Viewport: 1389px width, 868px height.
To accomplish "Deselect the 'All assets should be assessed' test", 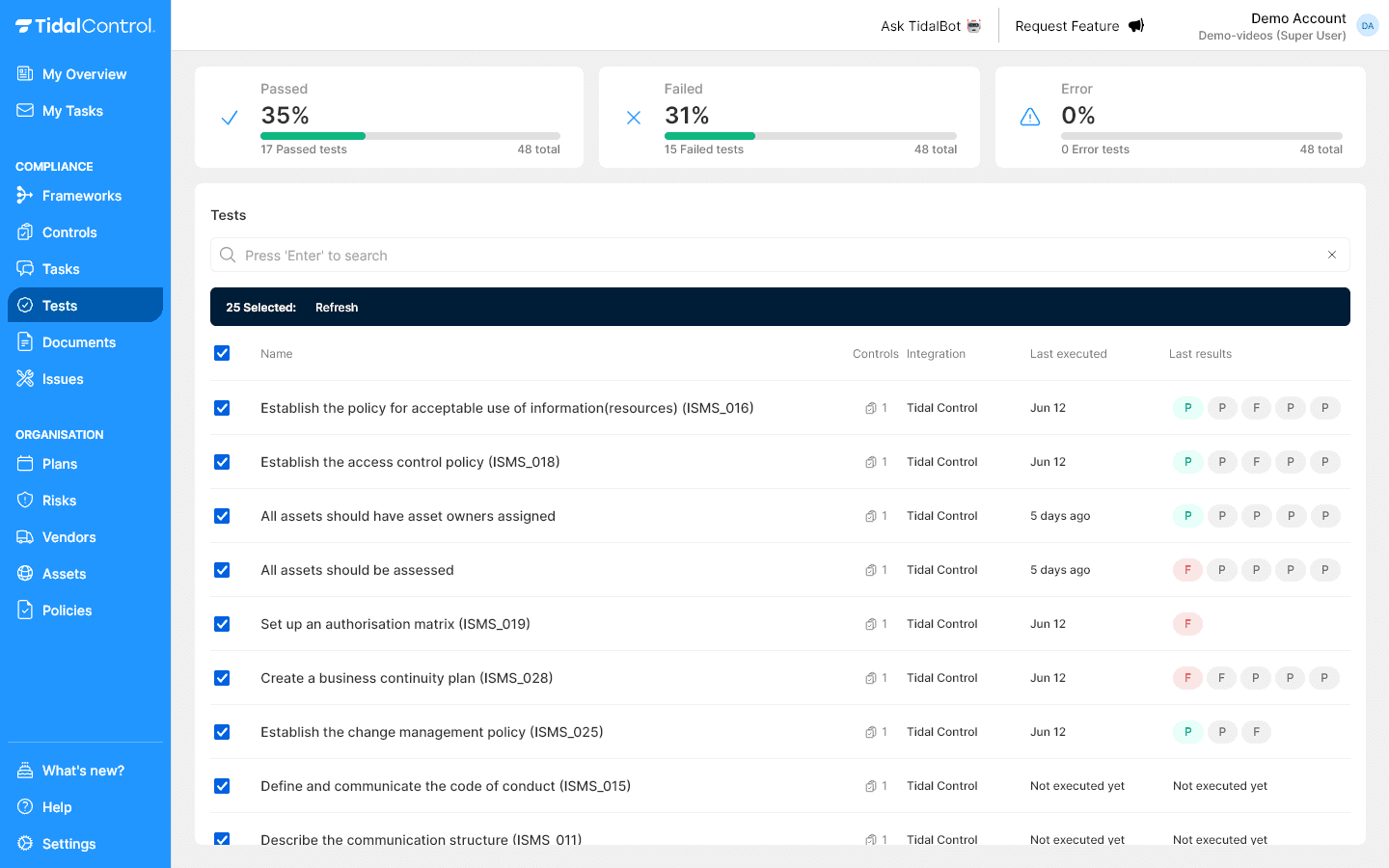I will coord(222,570).
